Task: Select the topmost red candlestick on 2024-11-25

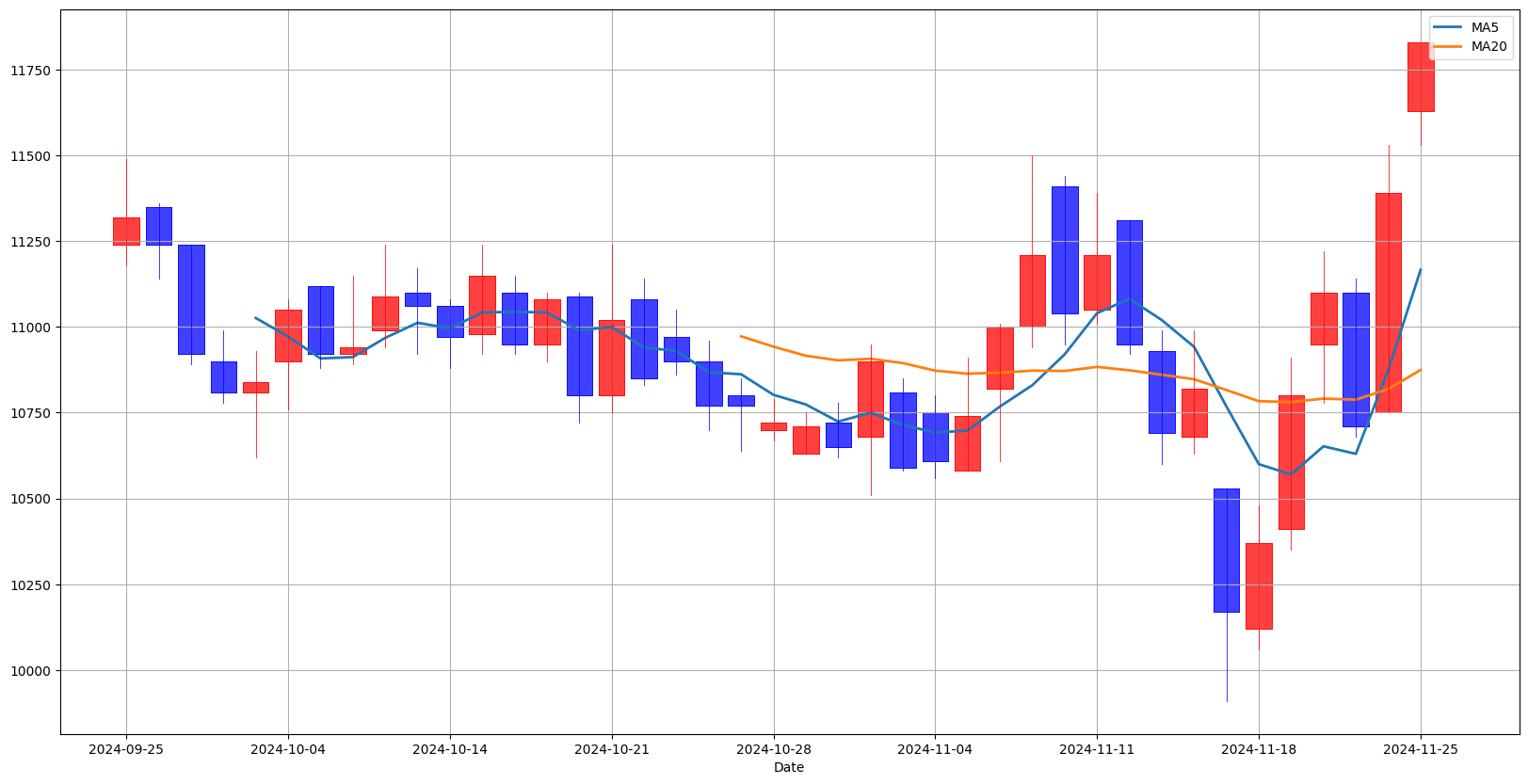Action: (x=1421, y=77)
